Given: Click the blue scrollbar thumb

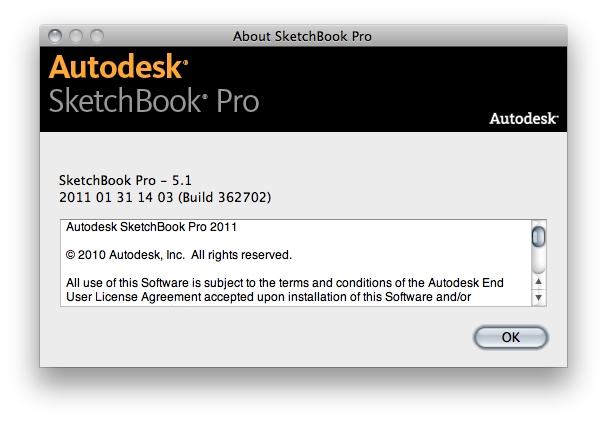Looking at the screenshot, I should click(x=539, y=236).
